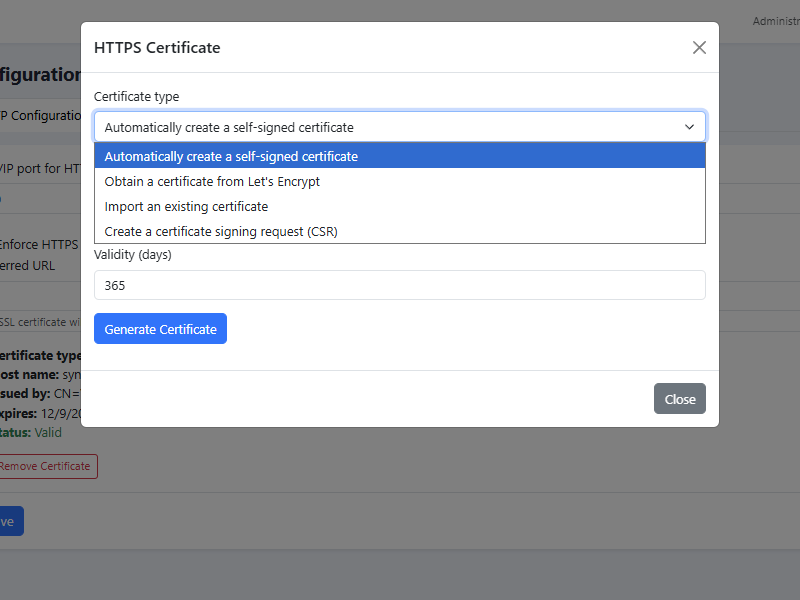The height and width of the screenshot is (600, 800).
Task: Click the Validity (days) label
Action: tap(133, 254)
